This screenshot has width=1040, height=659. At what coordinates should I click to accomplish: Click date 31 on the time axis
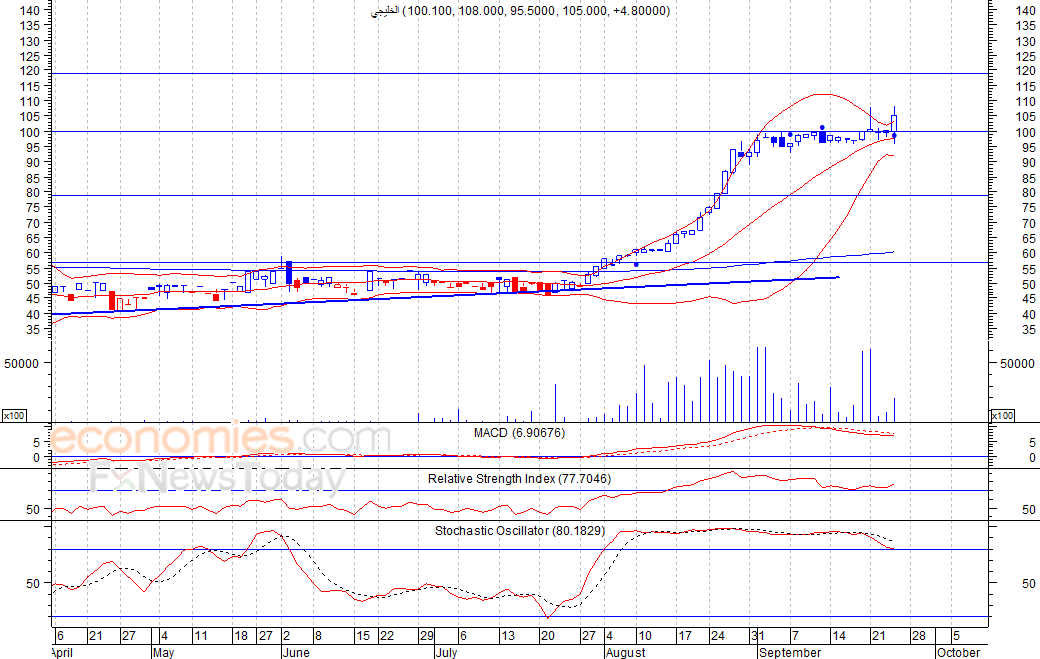coord(758,635)
